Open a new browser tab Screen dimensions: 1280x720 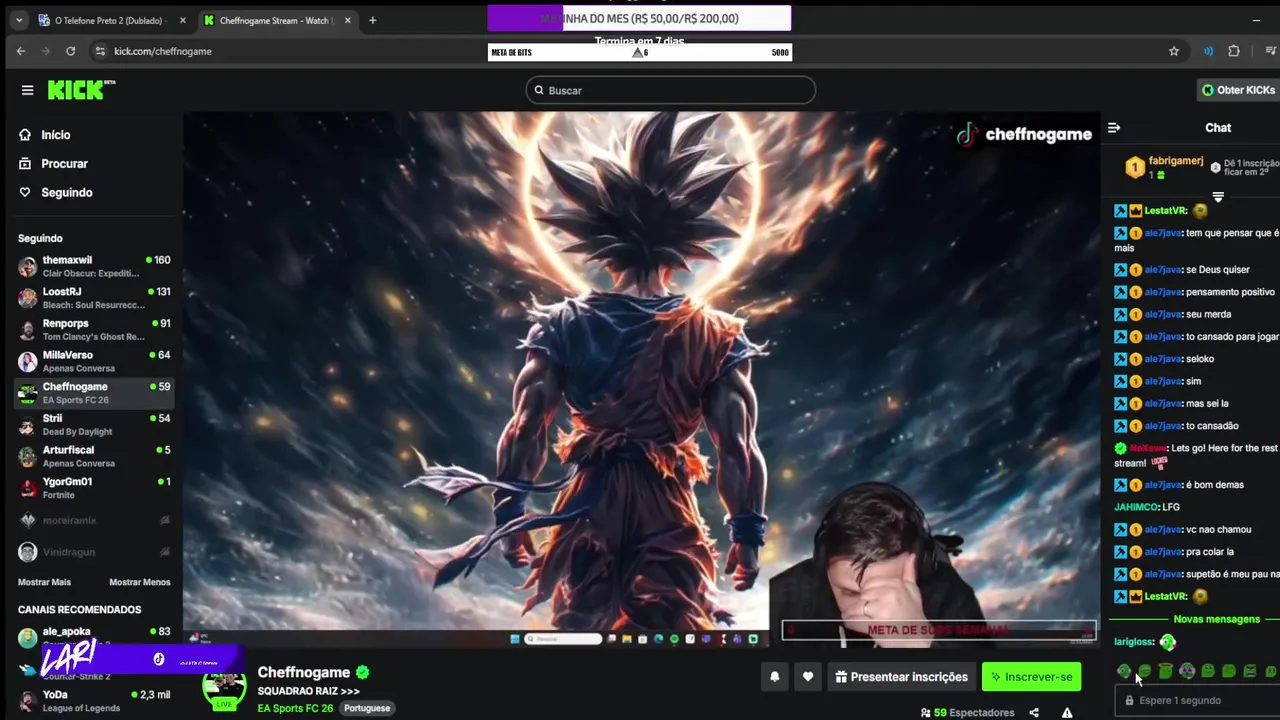[x=372, y=20]
